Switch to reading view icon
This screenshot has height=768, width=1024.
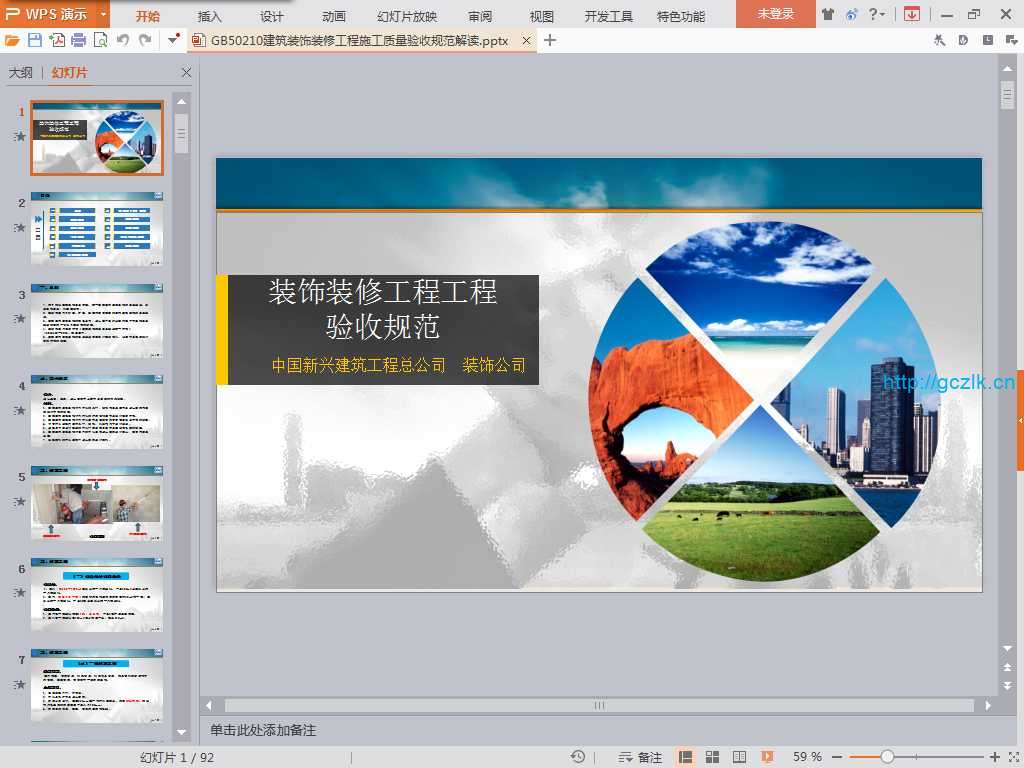click(x=740, y=757)
